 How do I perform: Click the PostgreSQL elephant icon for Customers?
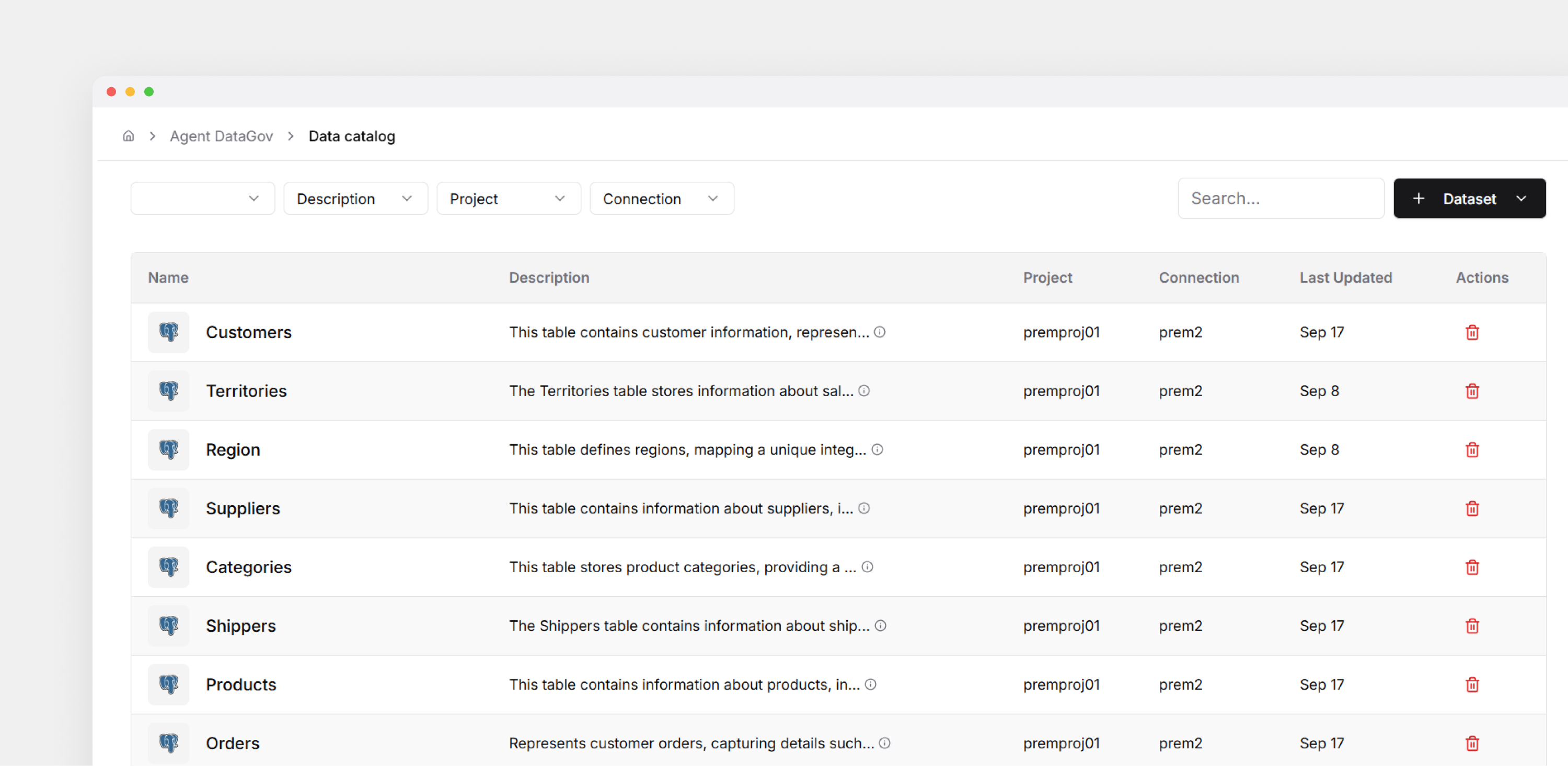point(169,332)
